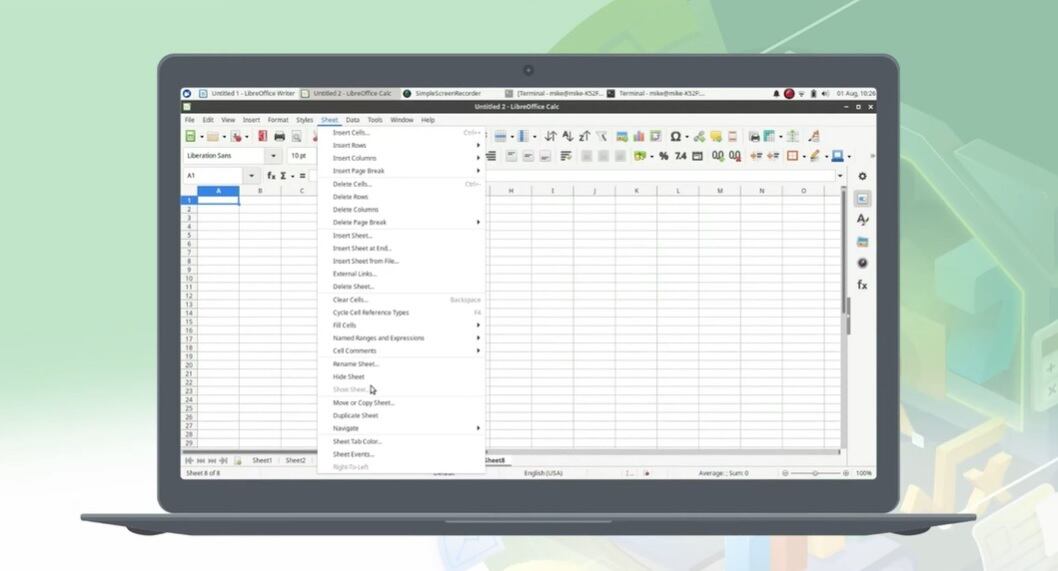Screen dimensions: 1058x571
Task: Click the Print icon in toolbar
Action: (x=279, y=136)
